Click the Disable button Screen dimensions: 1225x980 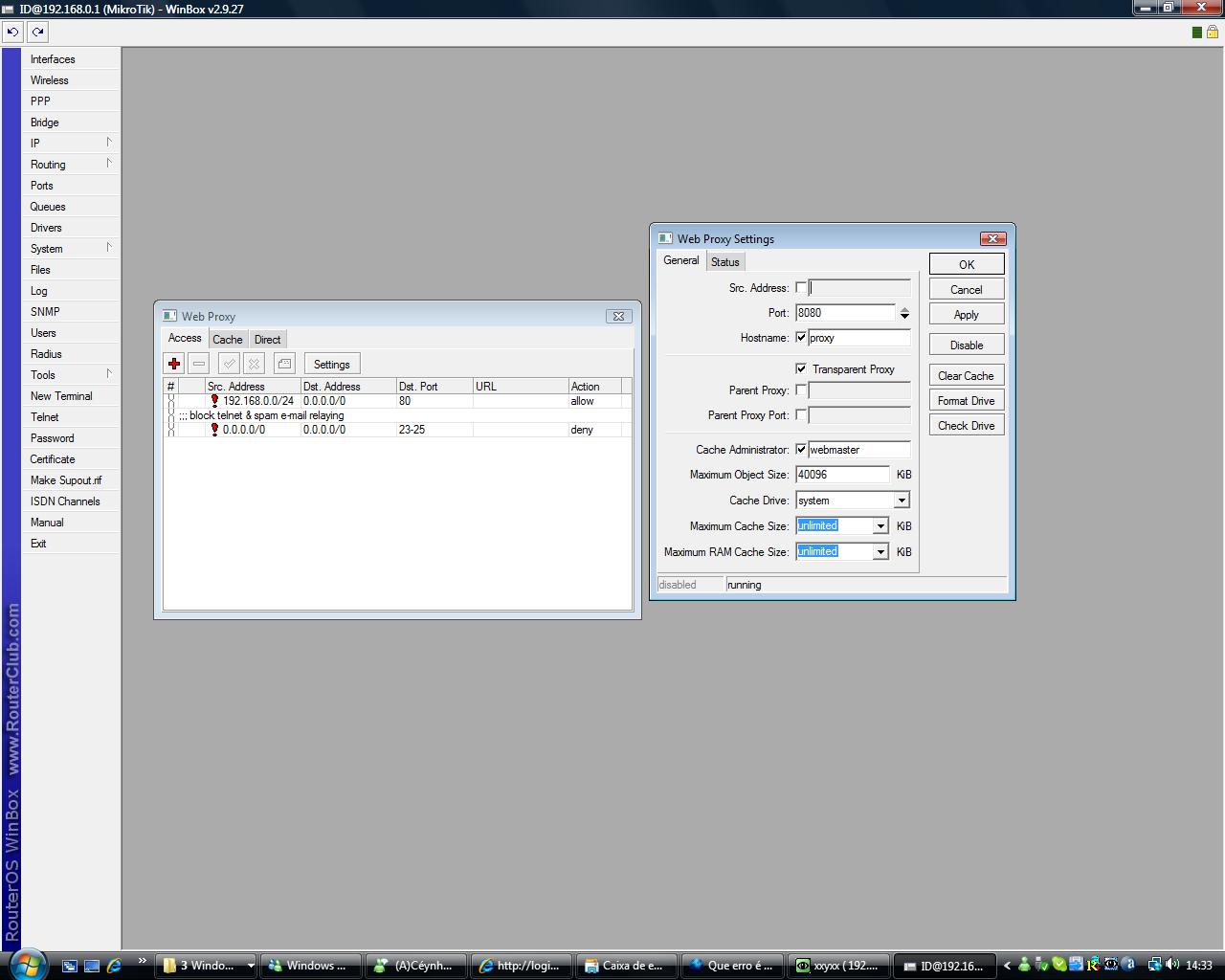click(x=967, y=345)
